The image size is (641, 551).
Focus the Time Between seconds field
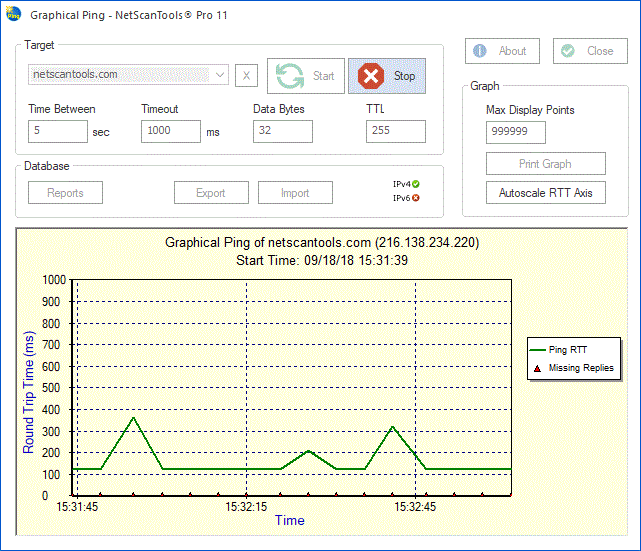pyautogui.click(x=58, y=131)
